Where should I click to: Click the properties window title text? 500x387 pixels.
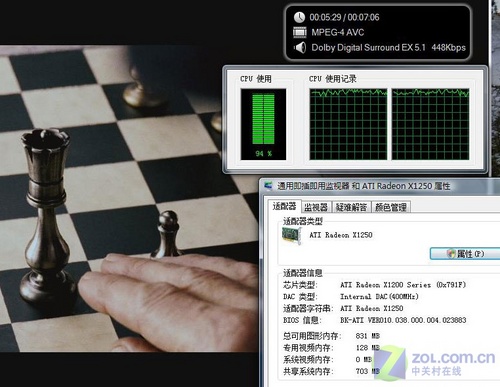click(364, 186)
